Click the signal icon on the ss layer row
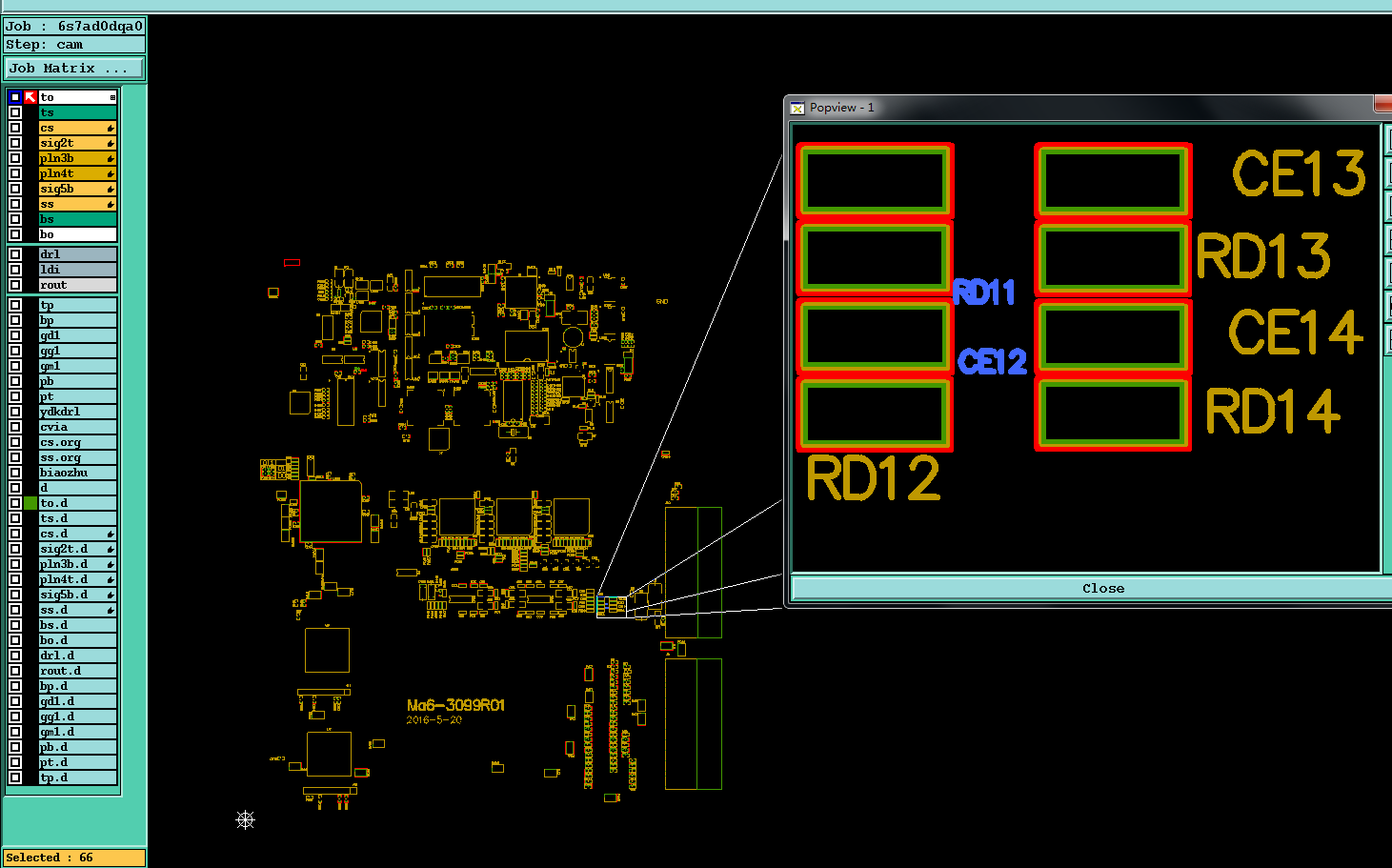 tap(111, 204)
